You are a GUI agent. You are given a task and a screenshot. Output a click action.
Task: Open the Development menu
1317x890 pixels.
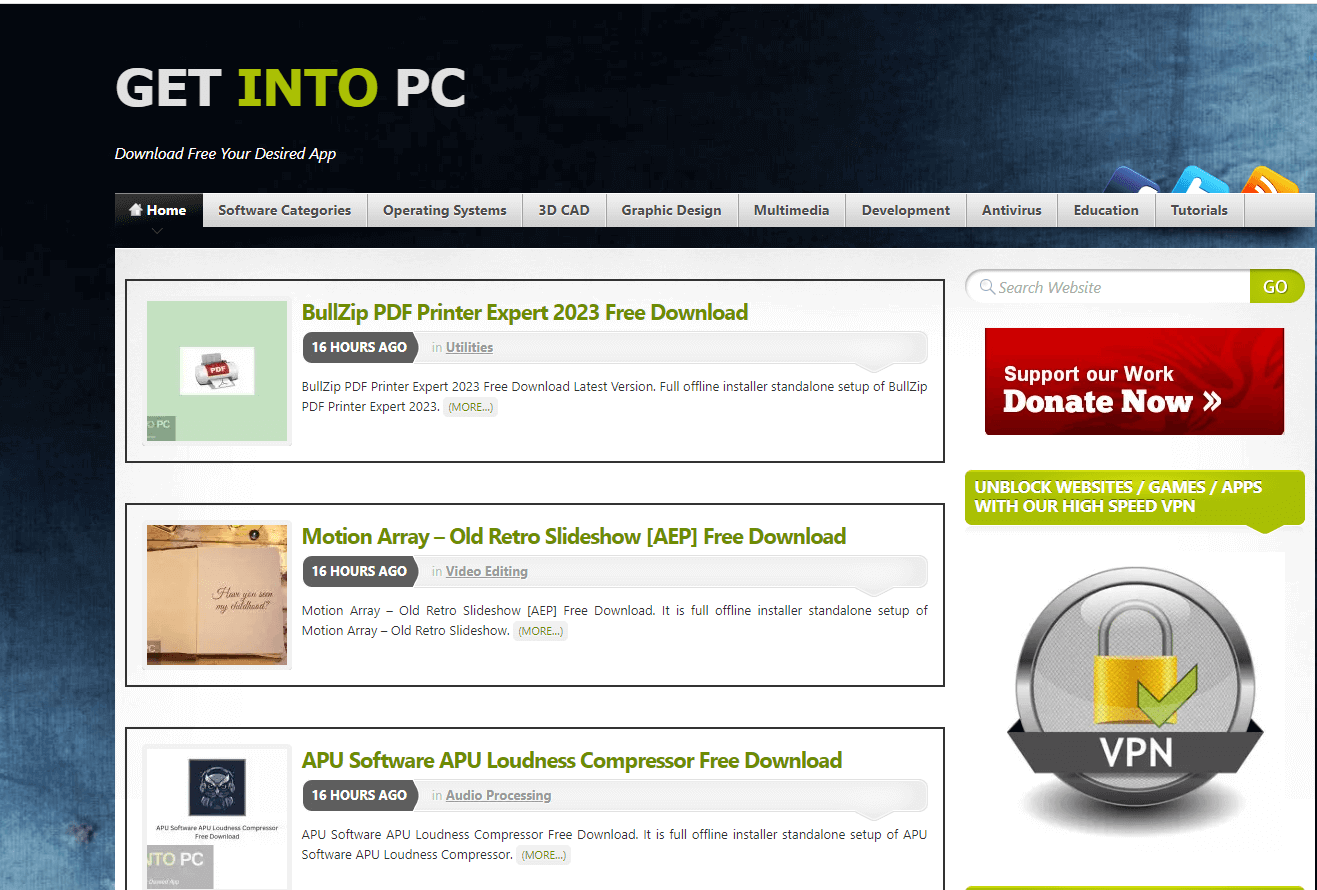click(906, 210)
